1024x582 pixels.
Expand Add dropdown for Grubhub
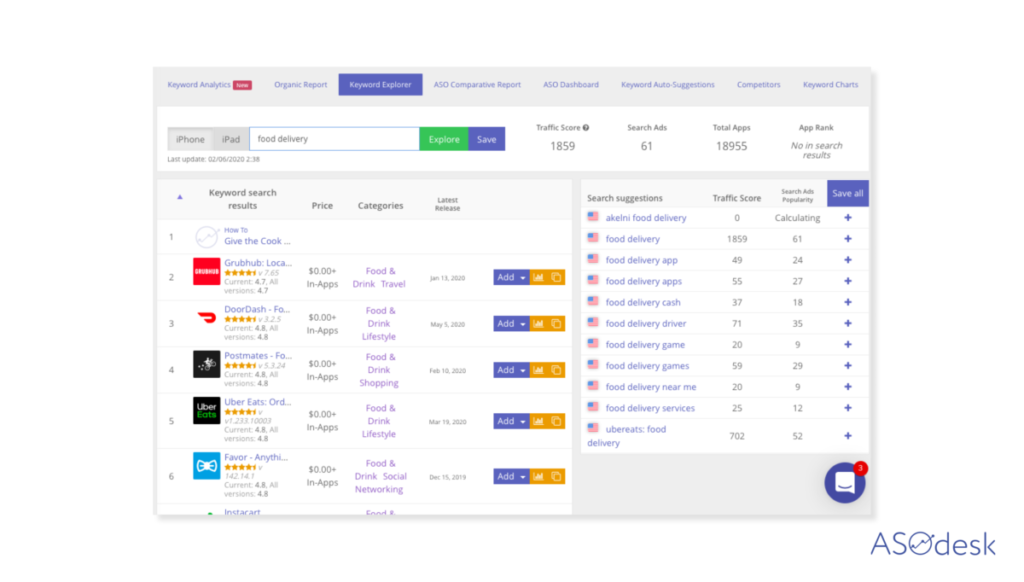tap(522, 278)
